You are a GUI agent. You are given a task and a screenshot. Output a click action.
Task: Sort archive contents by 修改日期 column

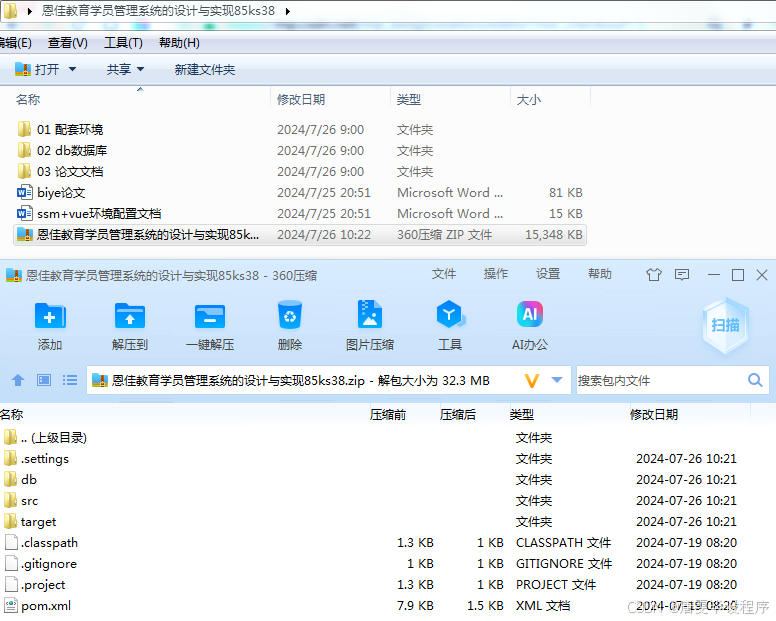654,414
